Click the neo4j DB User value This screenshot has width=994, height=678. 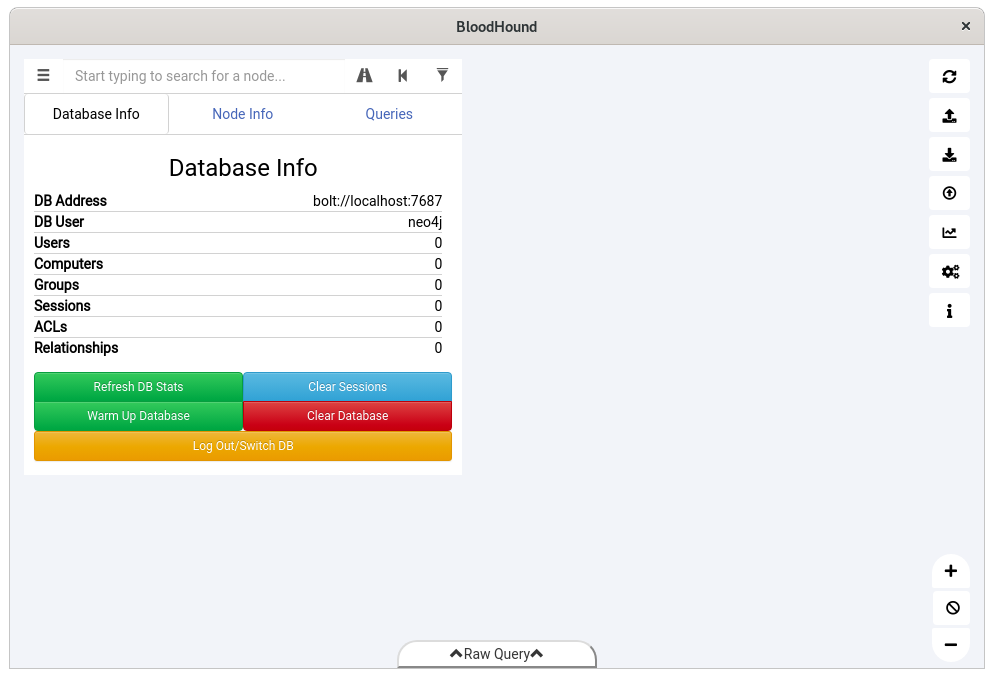click(425, 222)
